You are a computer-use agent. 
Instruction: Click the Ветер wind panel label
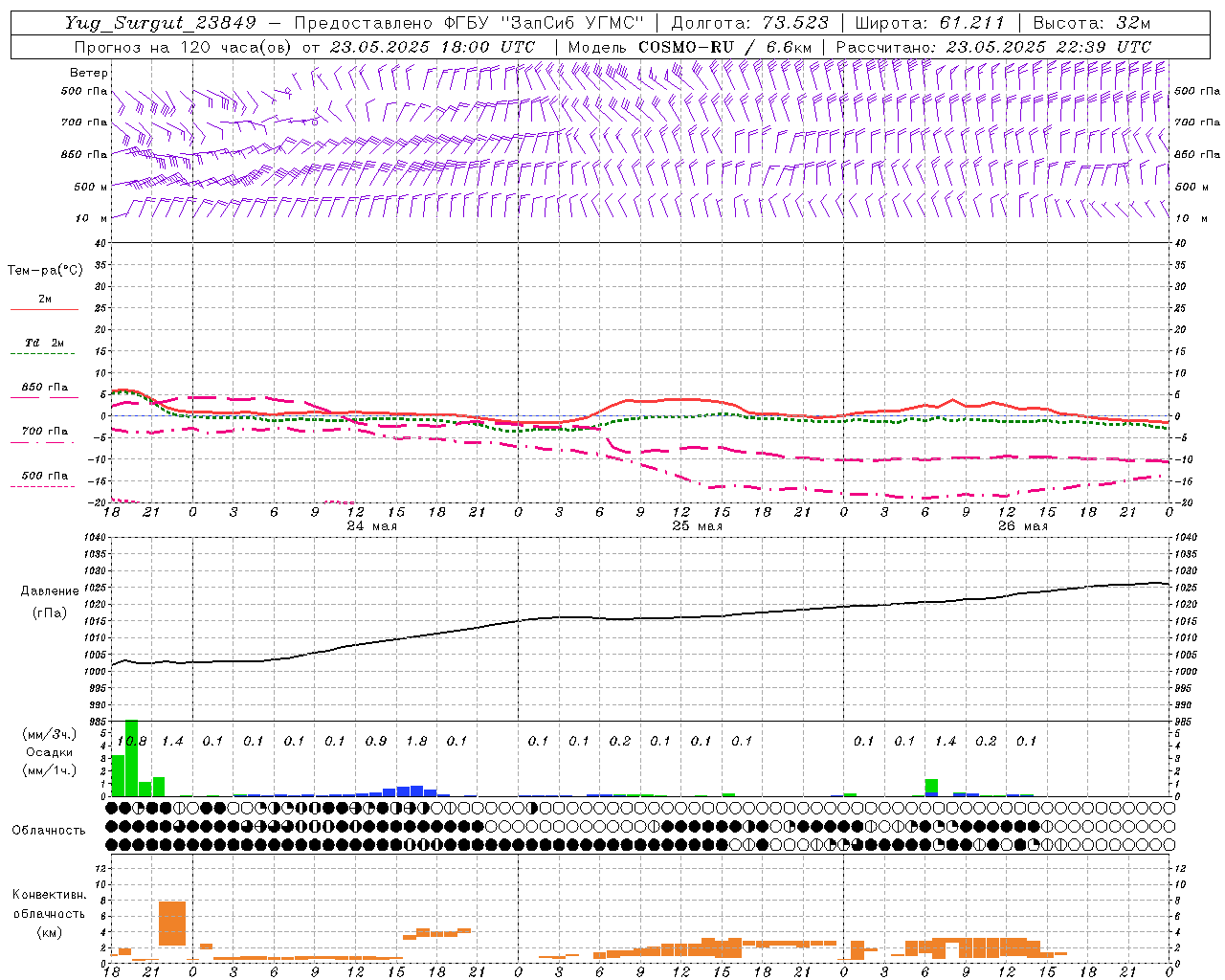point(88,73)
